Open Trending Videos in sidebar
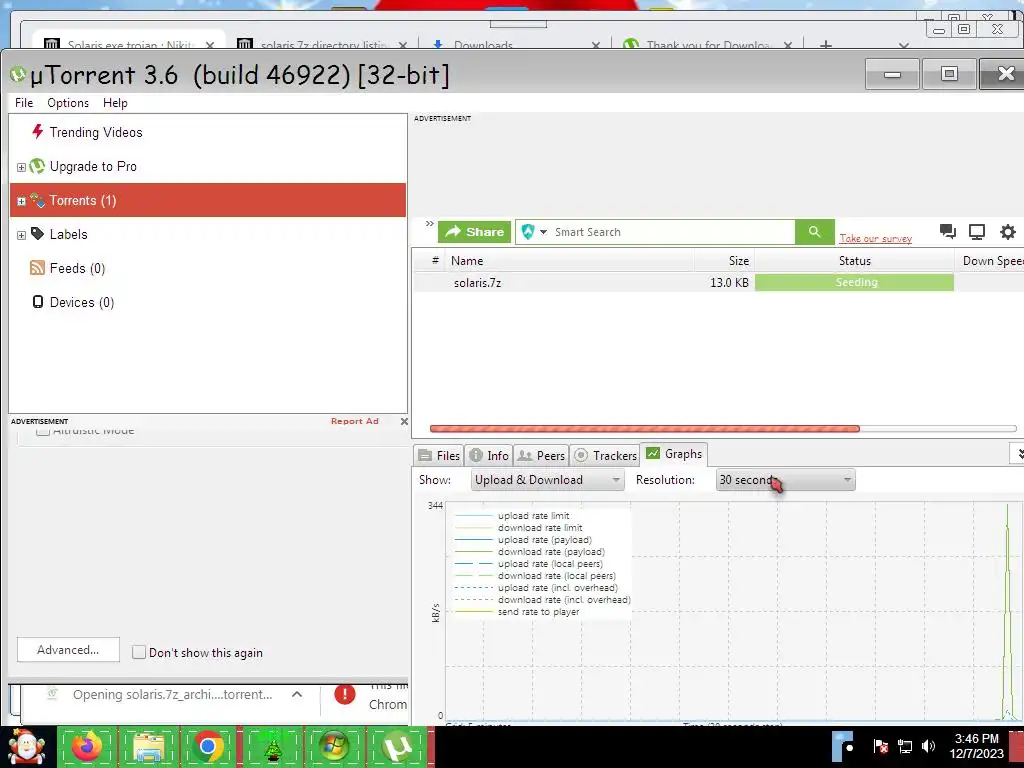 [95, 133]
